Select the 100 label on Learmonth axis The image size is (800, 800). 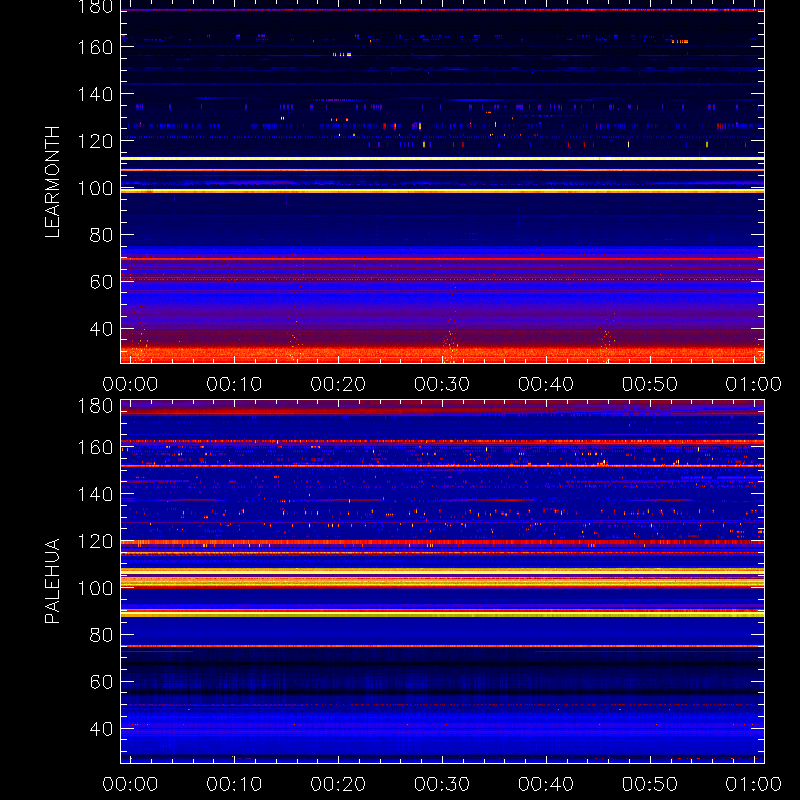(95, 188)
